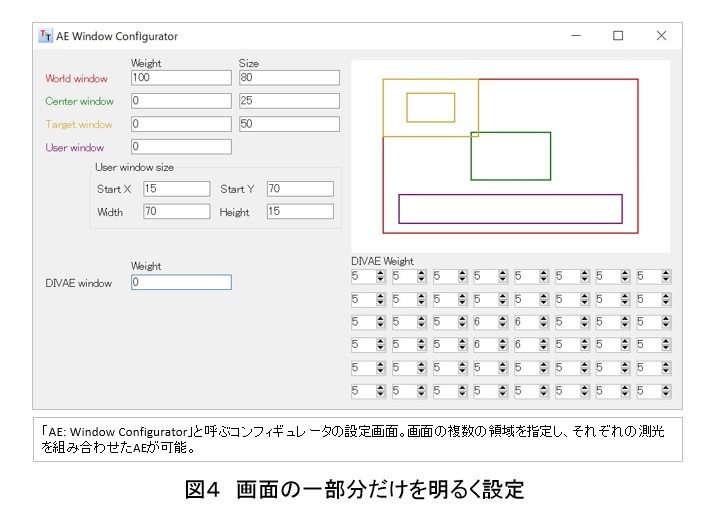Click the AE Window Configurator title bar icon
The height and width of the screenshot is (519, 715).
point(45,36)
